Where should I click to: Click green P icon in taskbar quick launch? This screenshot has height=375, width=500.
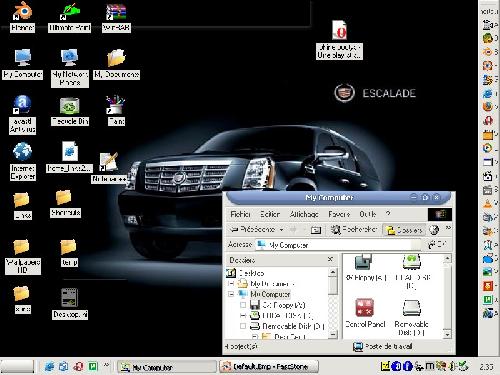[x=93, y=367]
